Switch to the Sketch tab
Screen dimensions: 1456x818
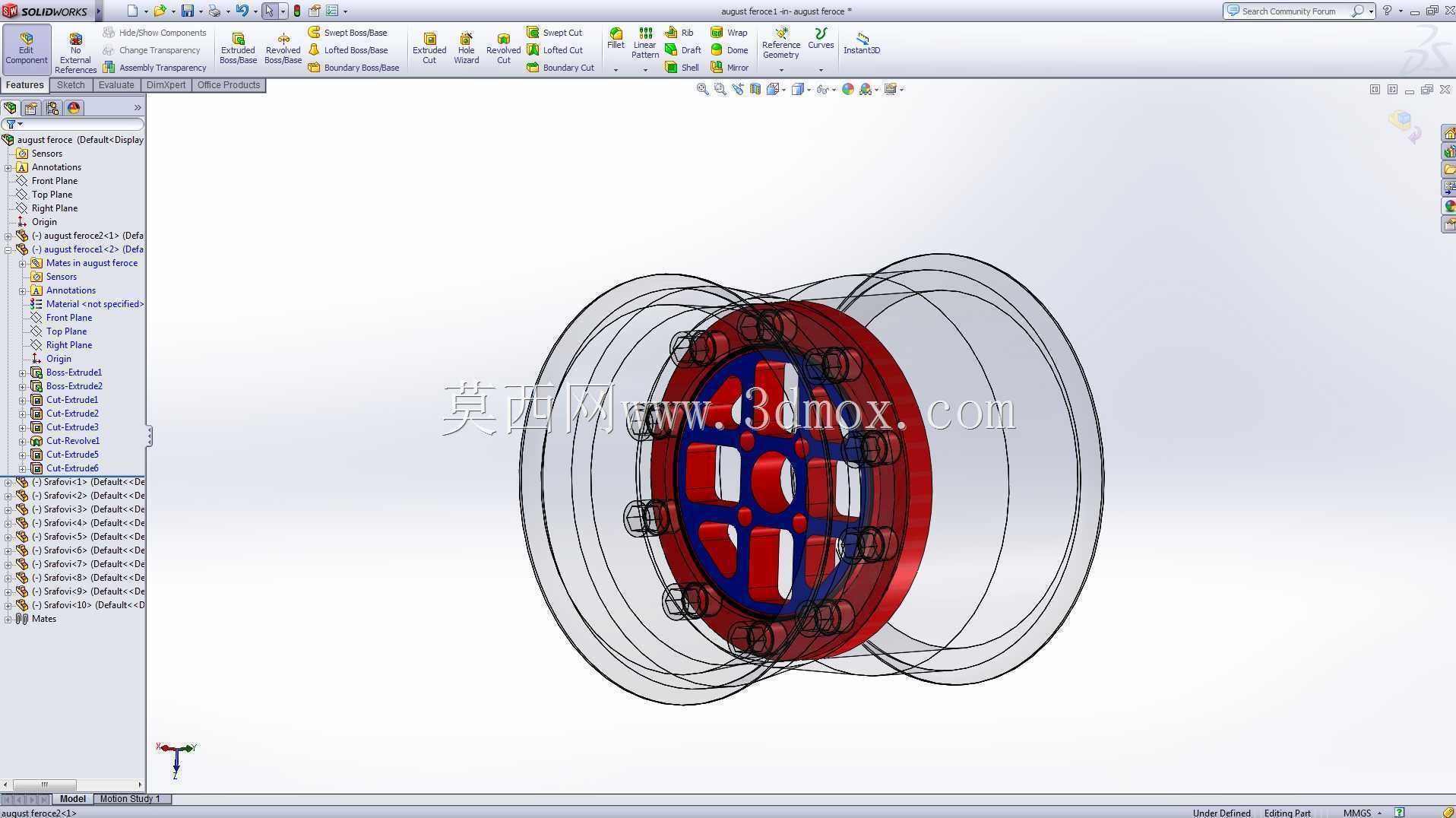coord(71,85)
